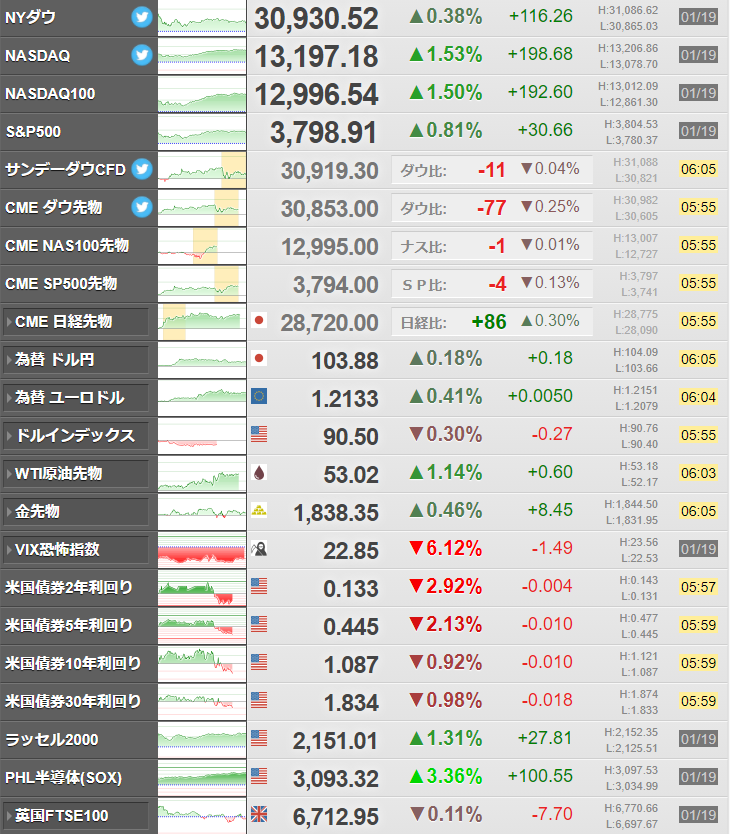The width and height of the screenshot is (730, 834).
Task: Select the NASDAQ100 label
Action: pos(50,94)
